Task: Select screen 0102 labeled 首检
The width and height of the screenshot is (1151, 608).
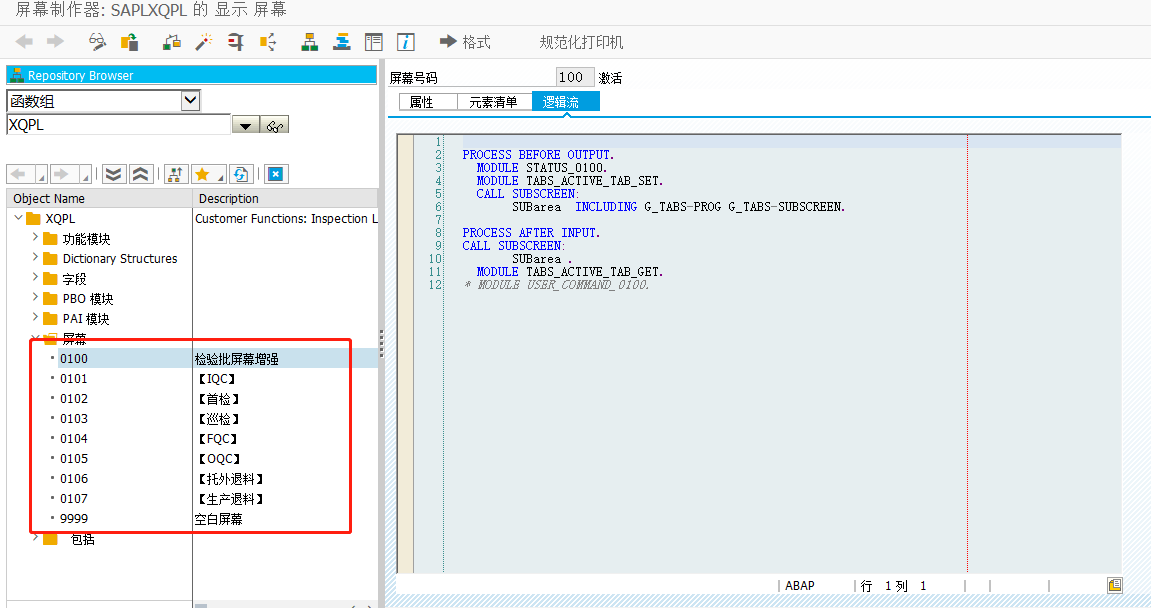Action: pos(73,398)
